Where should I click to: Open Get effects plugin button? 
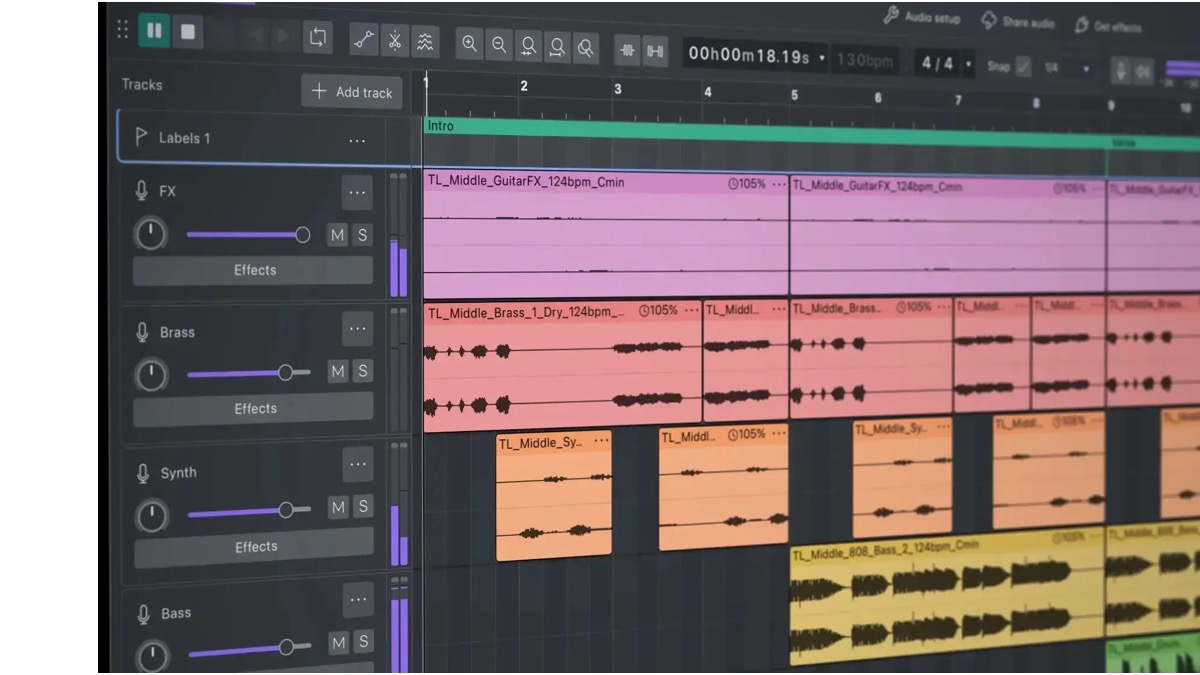1109,25
